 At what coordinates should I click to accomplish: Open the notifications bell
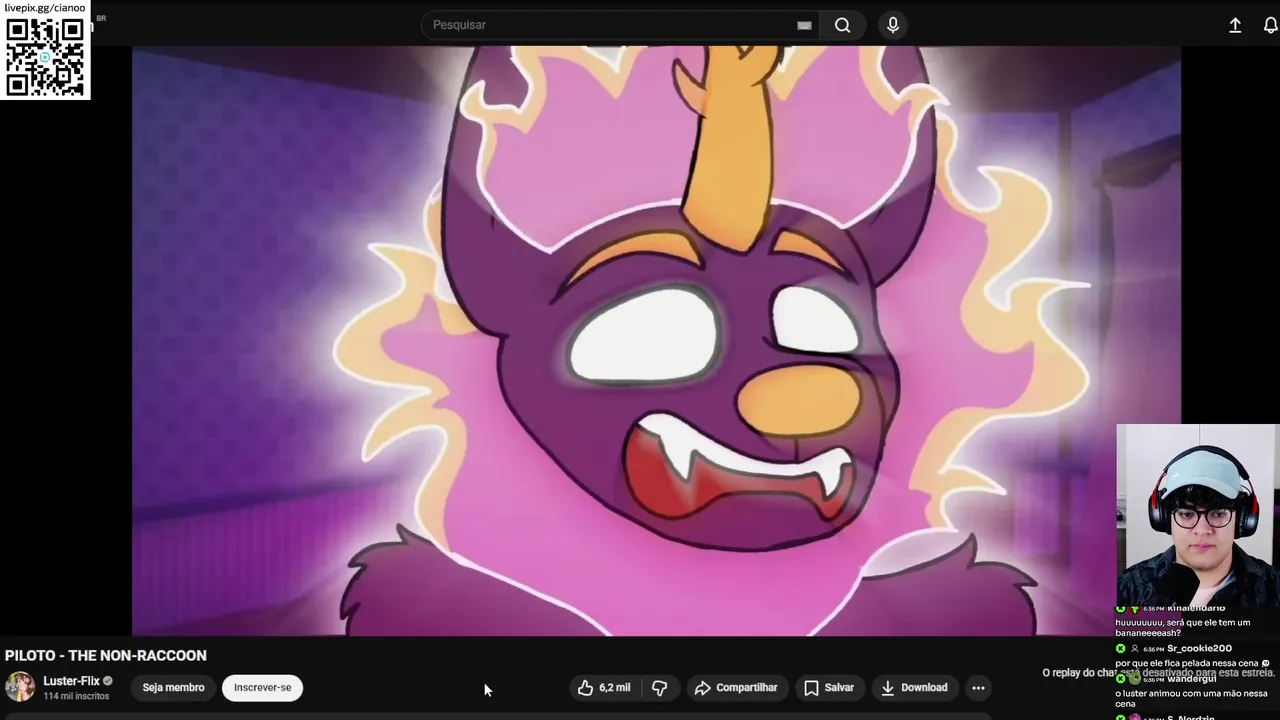click(x=1271, y=26)
